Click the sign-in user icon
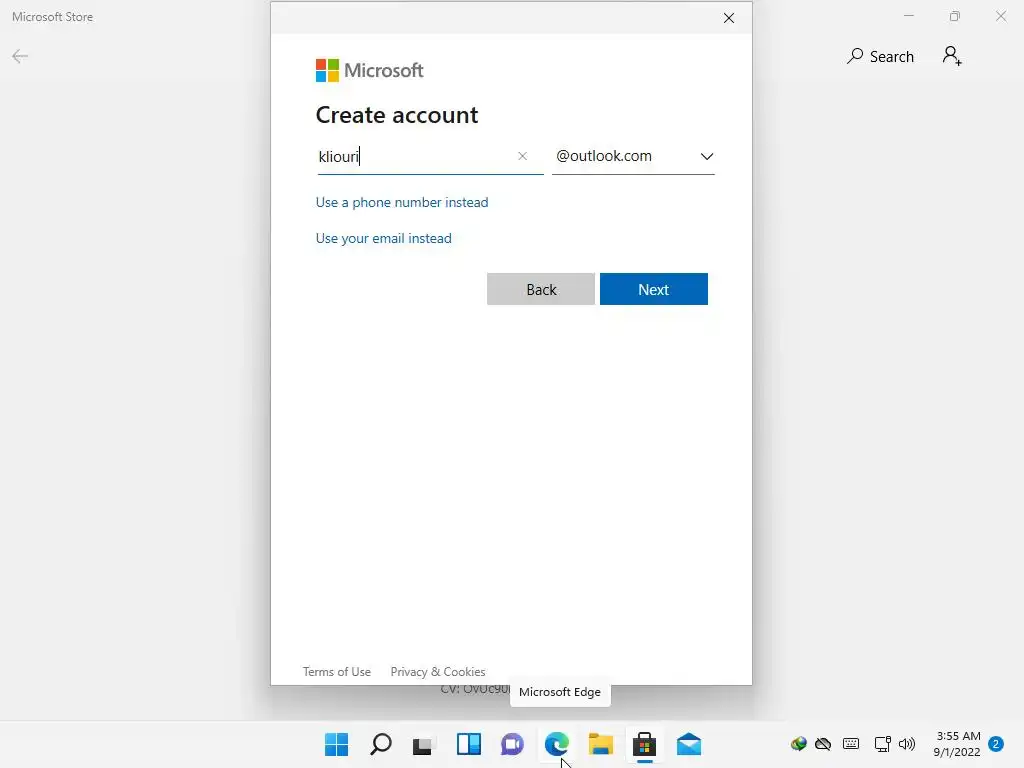Image resolution: width=1024 pixels, height=768 pixels. (x=952, y=56)
